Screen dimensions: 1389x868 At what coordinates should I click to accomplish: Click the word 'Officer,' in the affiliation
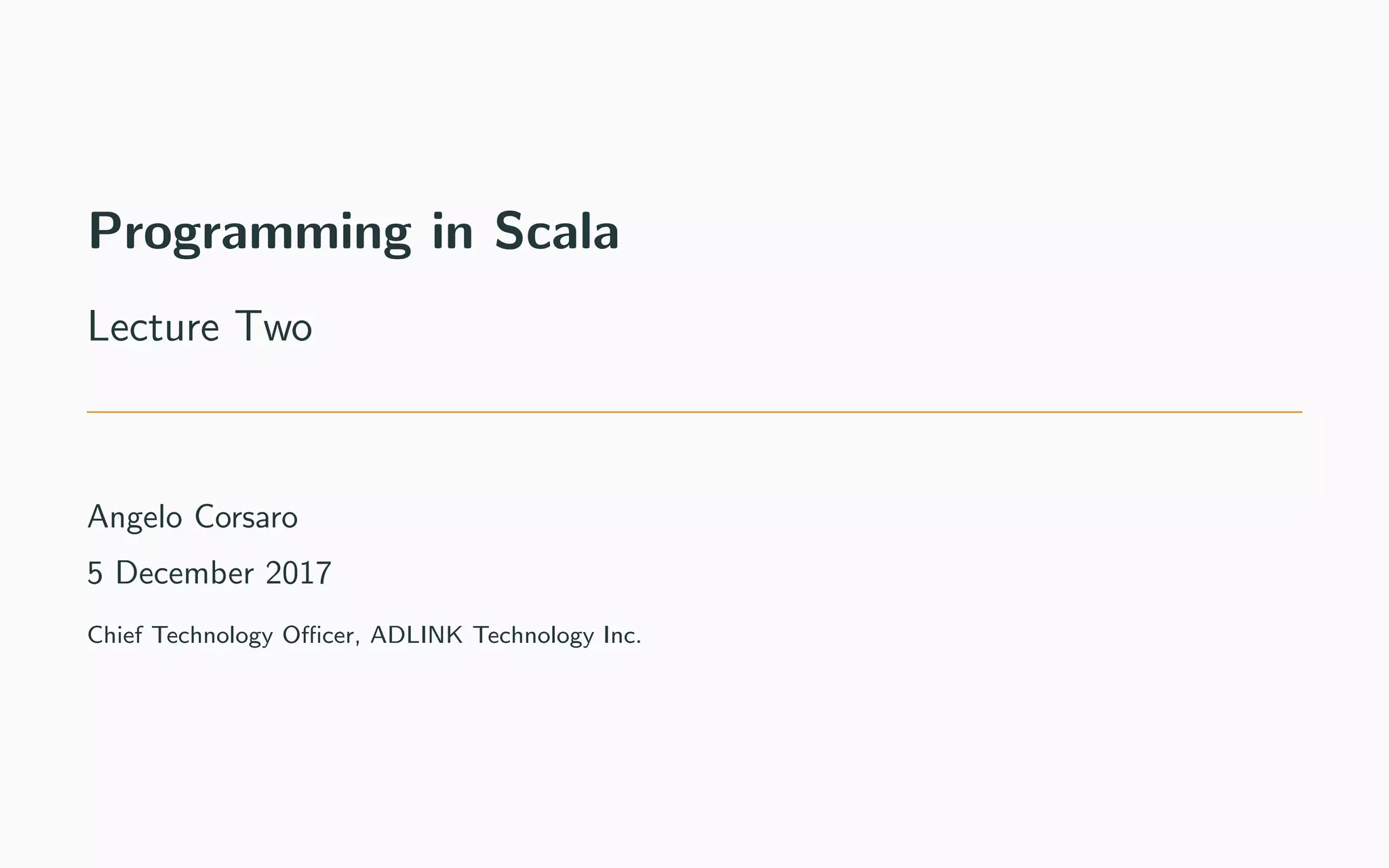click(321, 635)
